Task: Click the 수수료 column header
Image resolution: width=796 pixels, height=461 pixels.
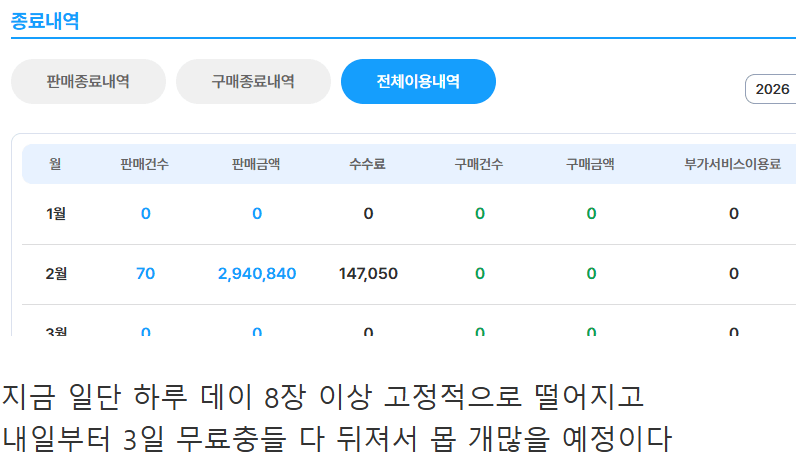Action: [368, 164]
